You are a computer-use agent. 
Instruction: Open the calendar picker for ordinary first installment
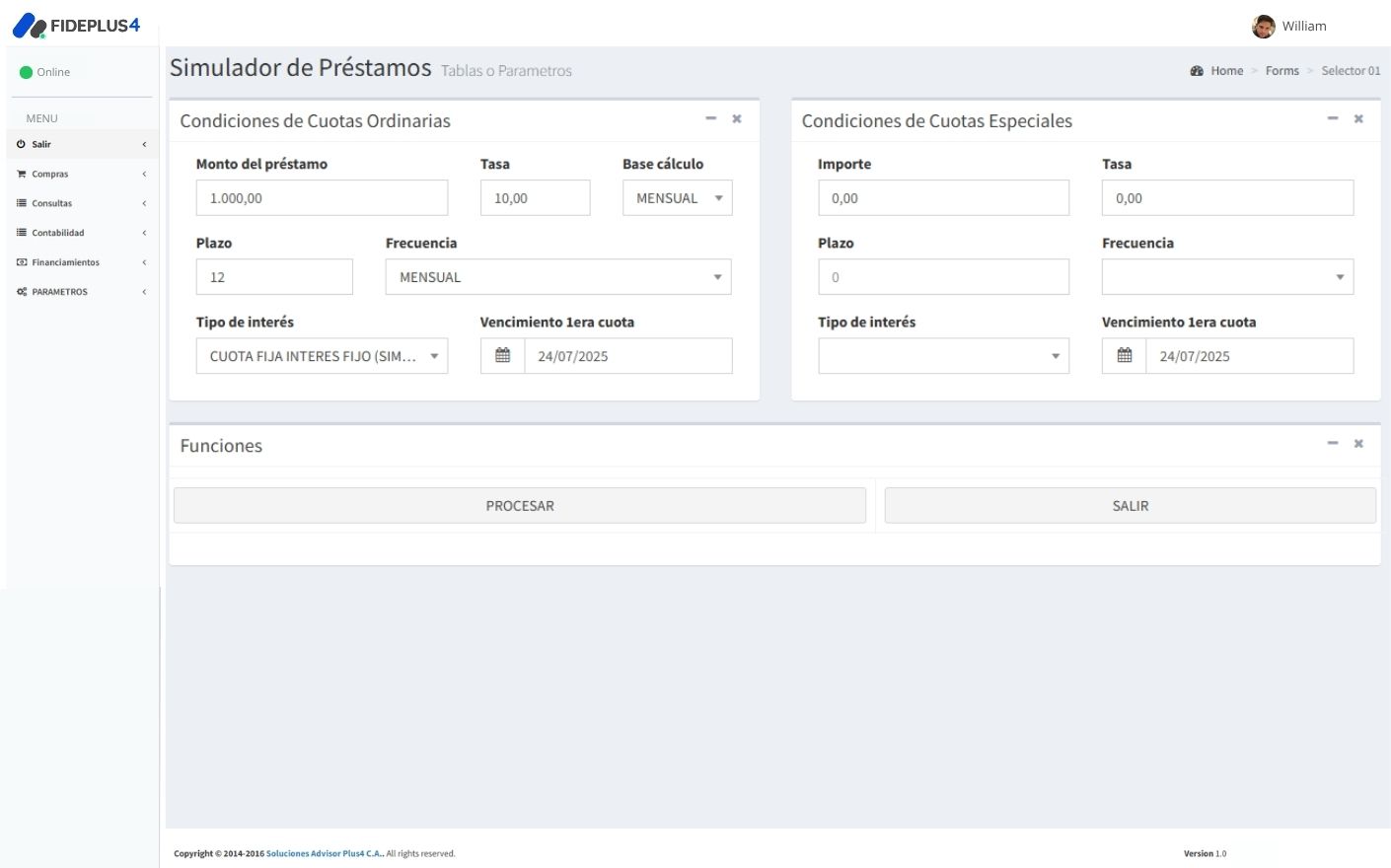click(502, 355)
